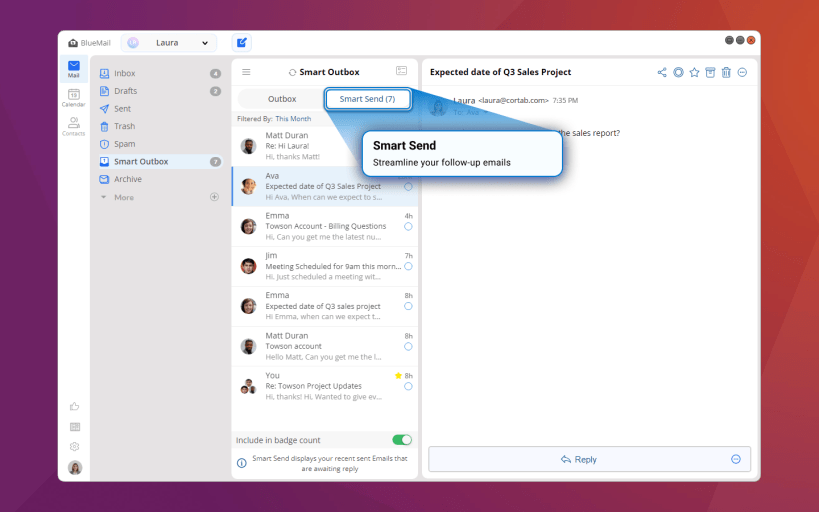Click the grid layout icon in sidebar
Screen dimensions: 819x512
[75, 427]
